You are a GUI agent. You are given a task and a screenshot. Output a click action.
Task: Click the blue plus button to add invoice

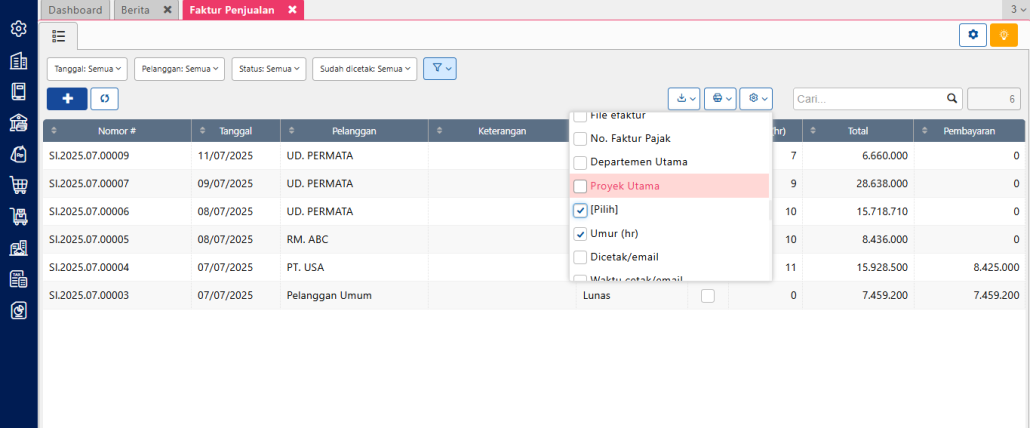click(66, 98)
